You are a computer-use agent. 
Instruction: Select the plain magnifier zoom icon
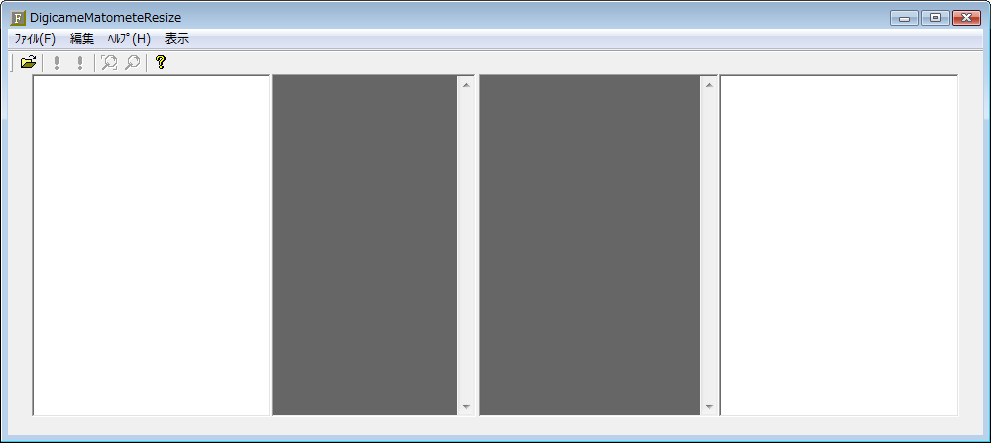point(132,63)
